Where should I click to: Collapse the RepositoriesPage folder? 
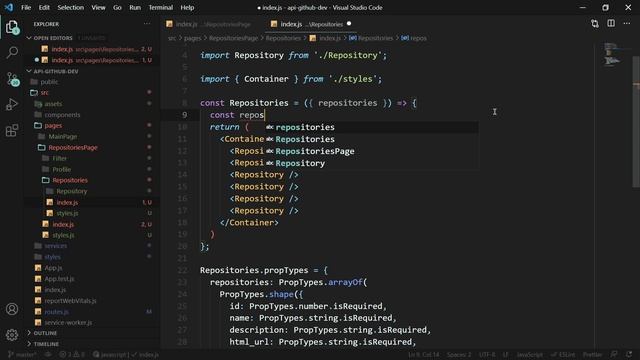[73, 147]
